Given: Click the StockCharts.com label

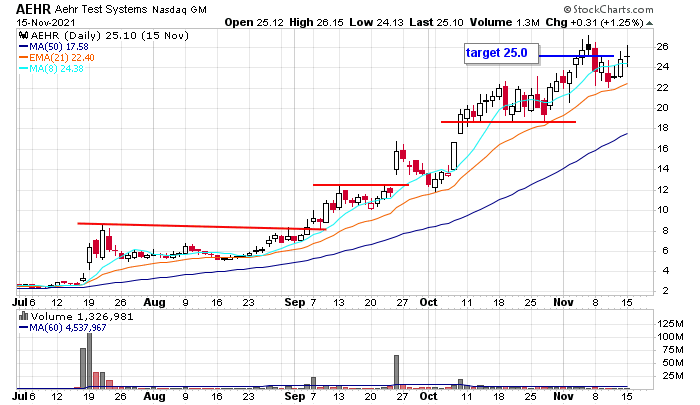Looking at the screenshot, I should tap(608, 9).
